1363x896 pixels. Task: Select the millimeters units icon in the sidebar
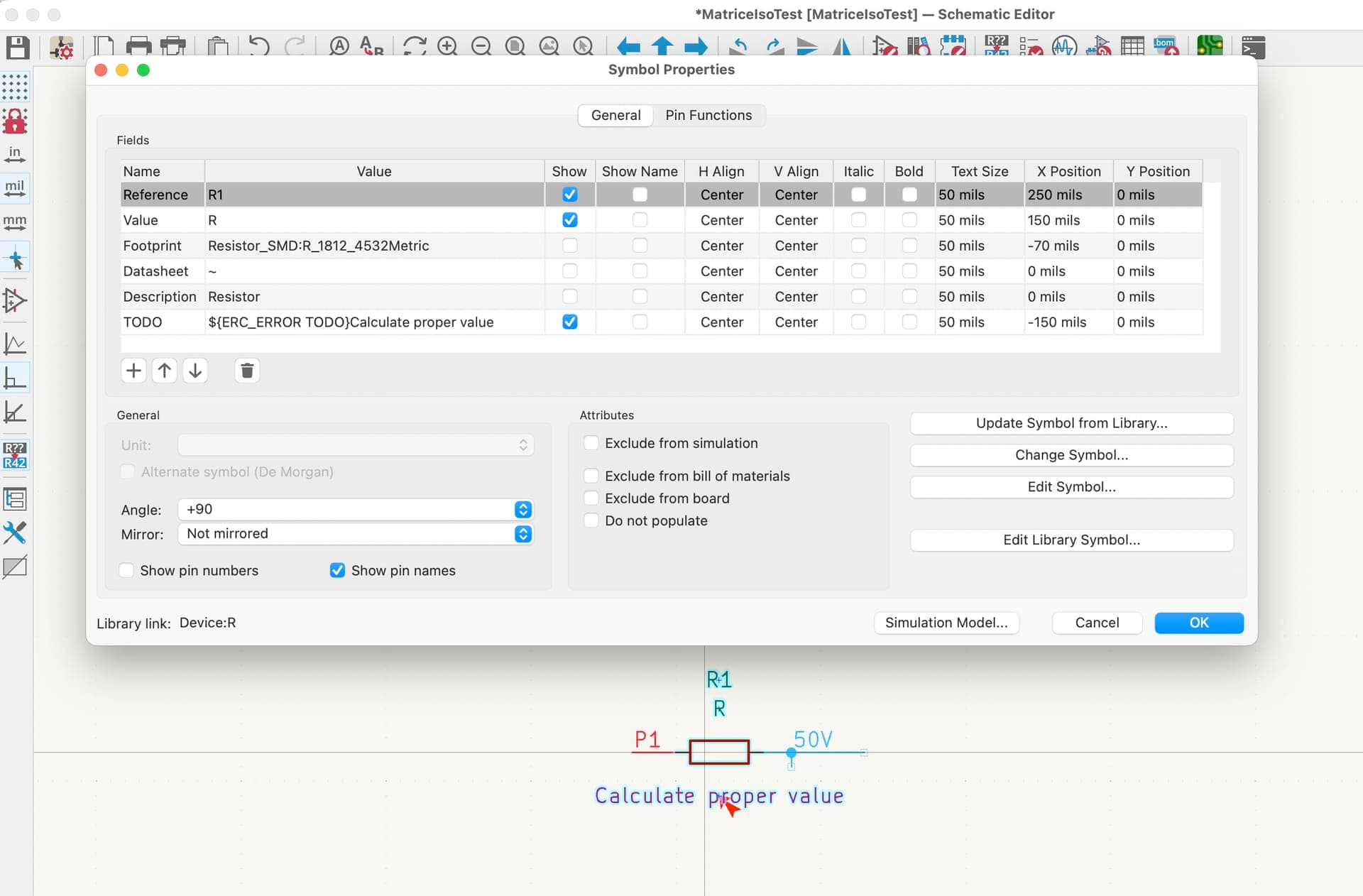pos(15,223)
